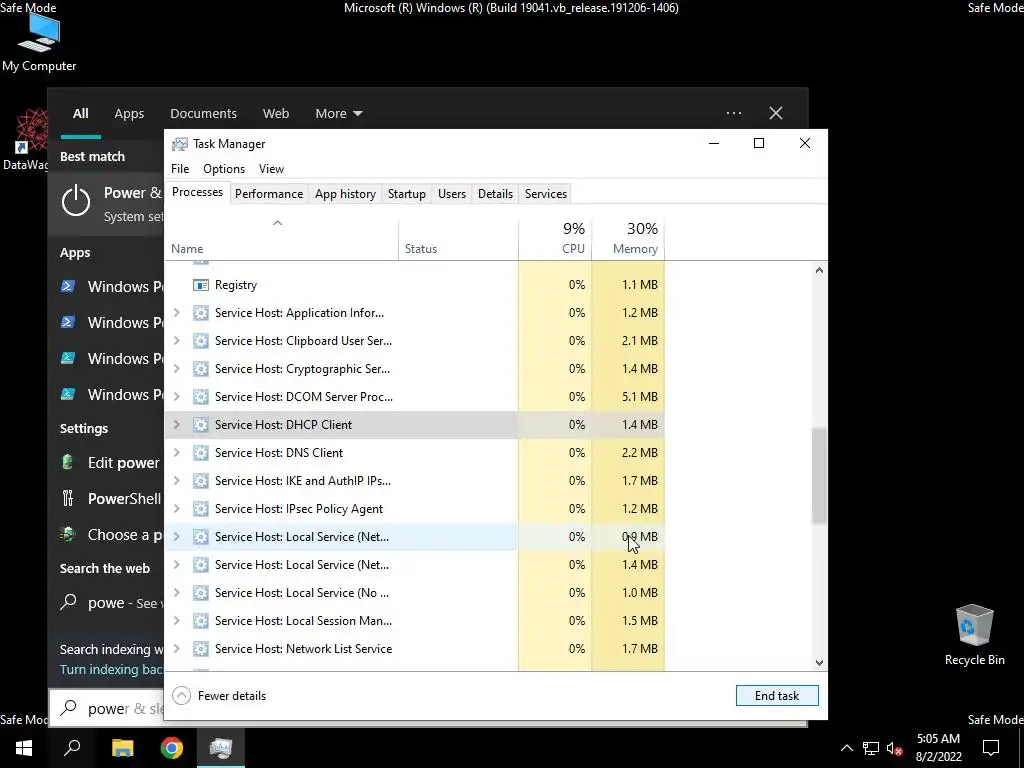
Task: Sort processes by the Memory column
Action: 628,238
